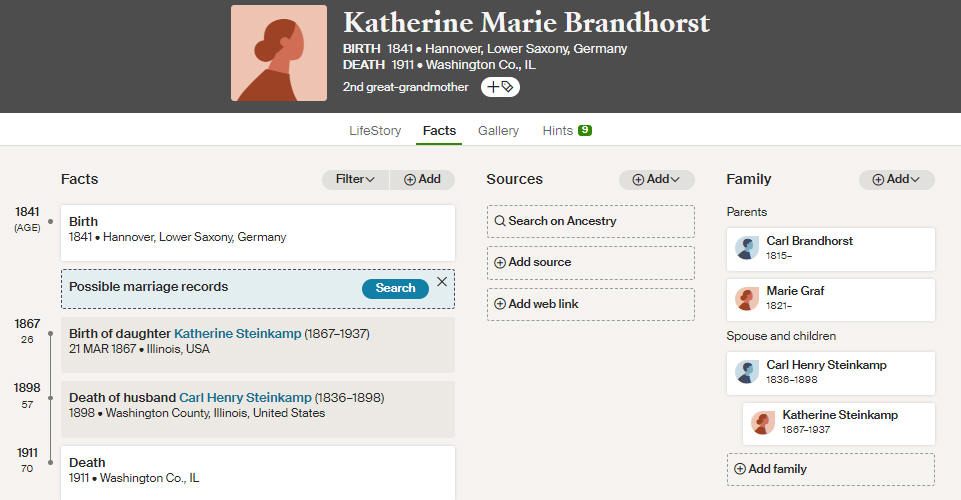Viewport: 961px width, 500px height.
Task: Add a new fact with Add button
Action: (422, 180)
